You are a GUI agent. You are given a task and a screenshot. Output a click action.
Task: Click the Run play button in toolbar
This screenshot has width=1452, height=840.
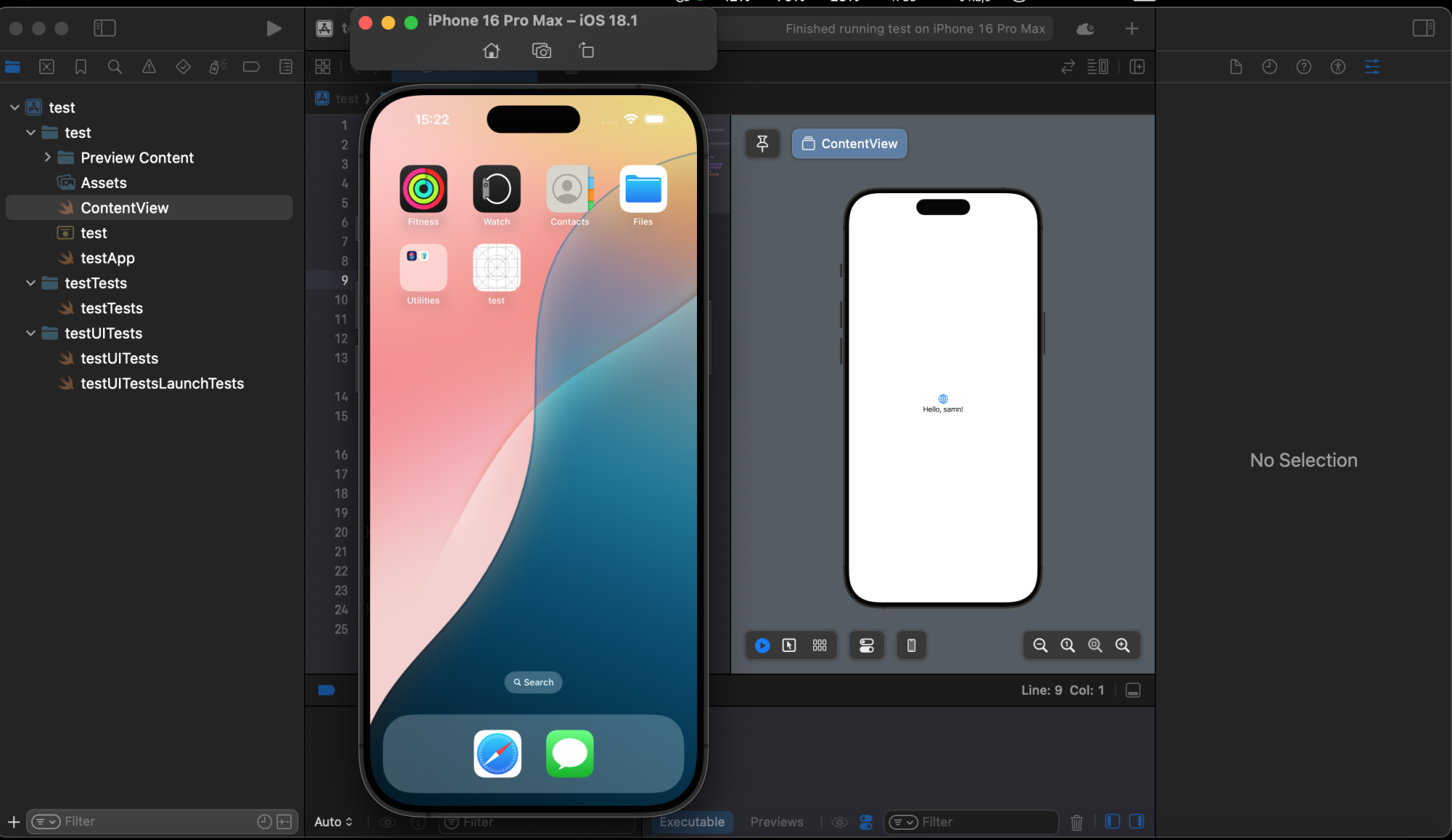point(274,28)
